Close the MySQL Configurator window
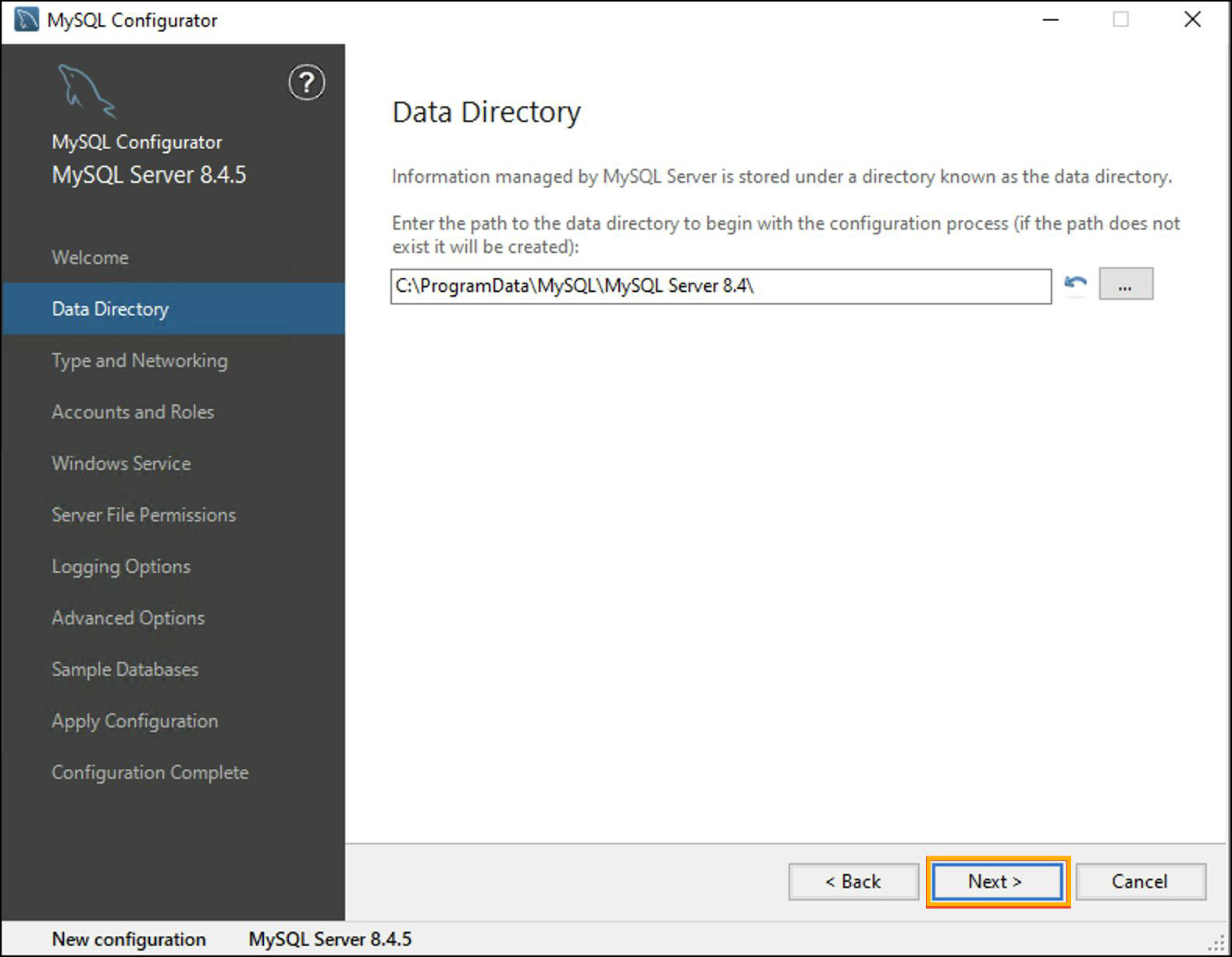The width and height of the screenshot is (1232, 957). coord(1192,20)
